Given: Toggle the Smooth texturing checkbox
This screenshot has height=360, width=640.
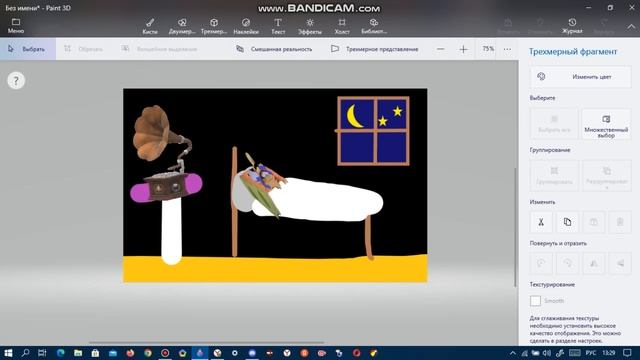Looking at the screenshot, I should 535,301.
